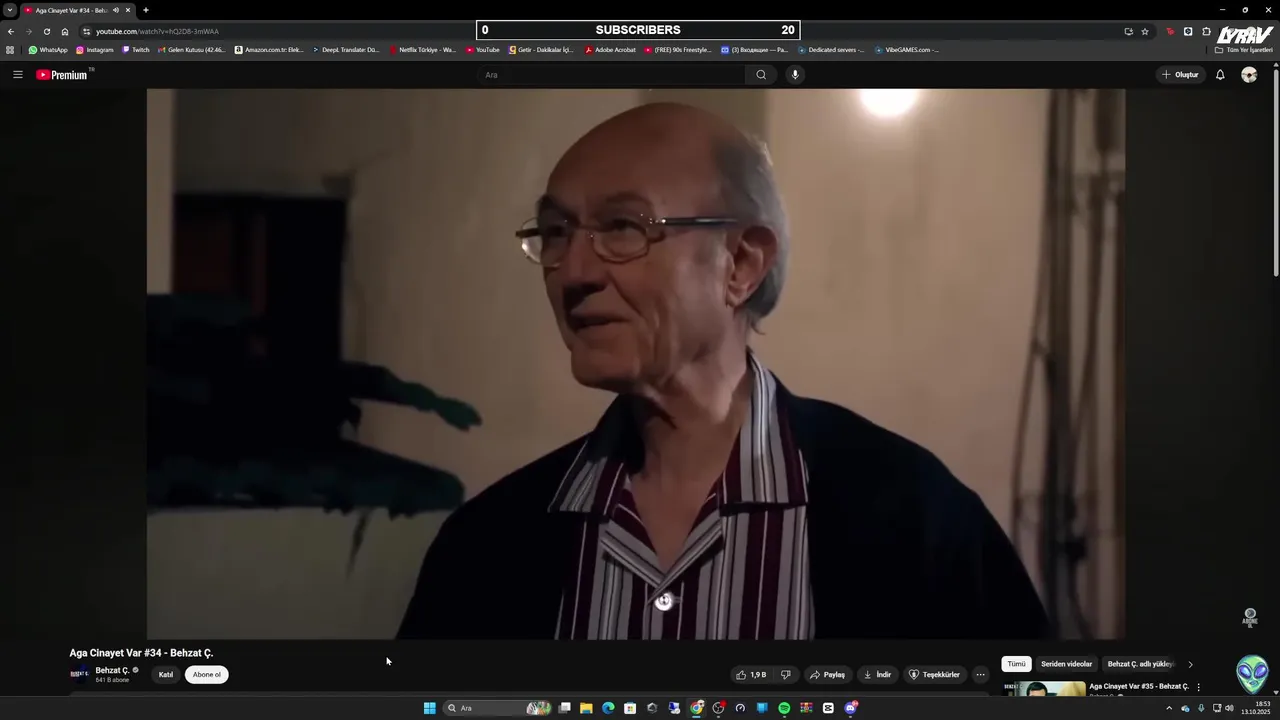Bookmark this page with star icon

click(1145, 31)
